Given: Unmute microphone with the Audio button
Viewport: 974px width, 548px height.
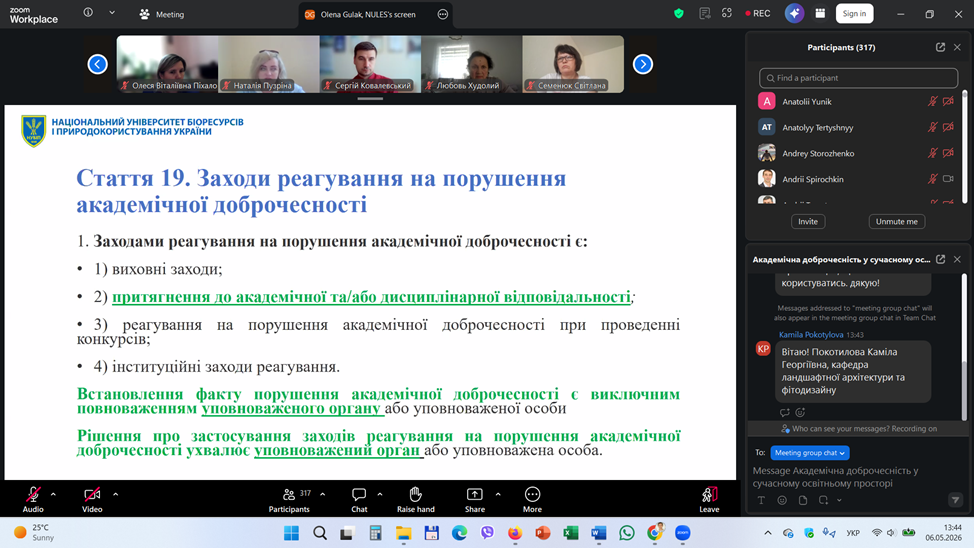Looking at the screenshot, I should tap(33, 500).
